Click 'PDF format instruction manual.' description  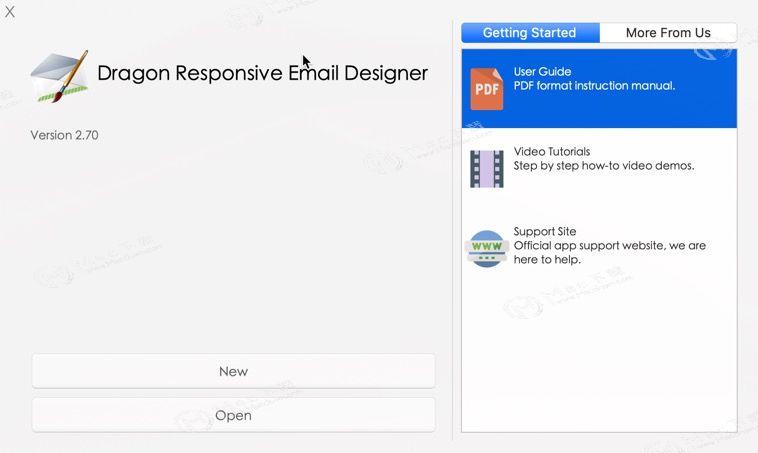[x=594, y=86]
